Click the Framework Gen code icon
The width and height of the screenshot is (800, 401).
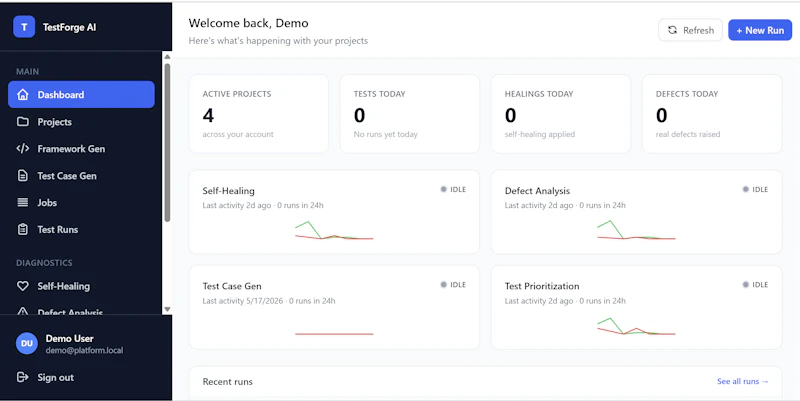pyautogui.click(x=22, y=148)
